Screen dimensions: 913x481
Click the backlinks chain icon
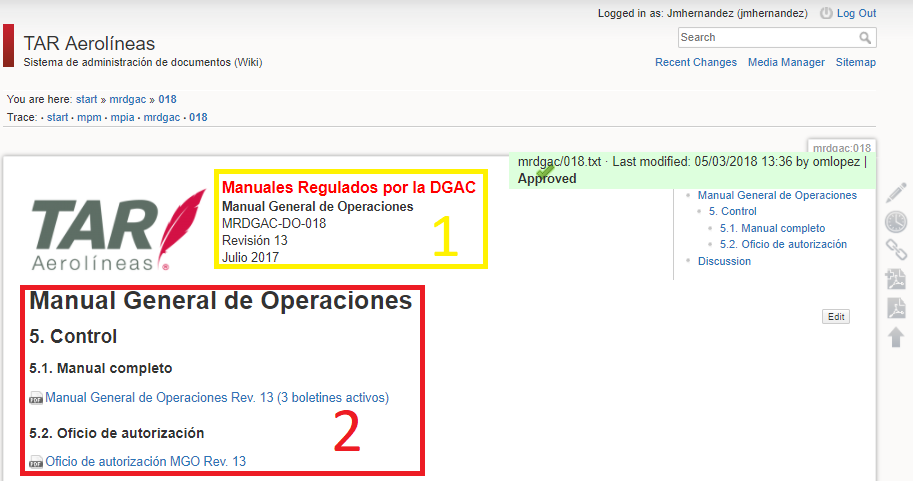[x=896, y=250]
